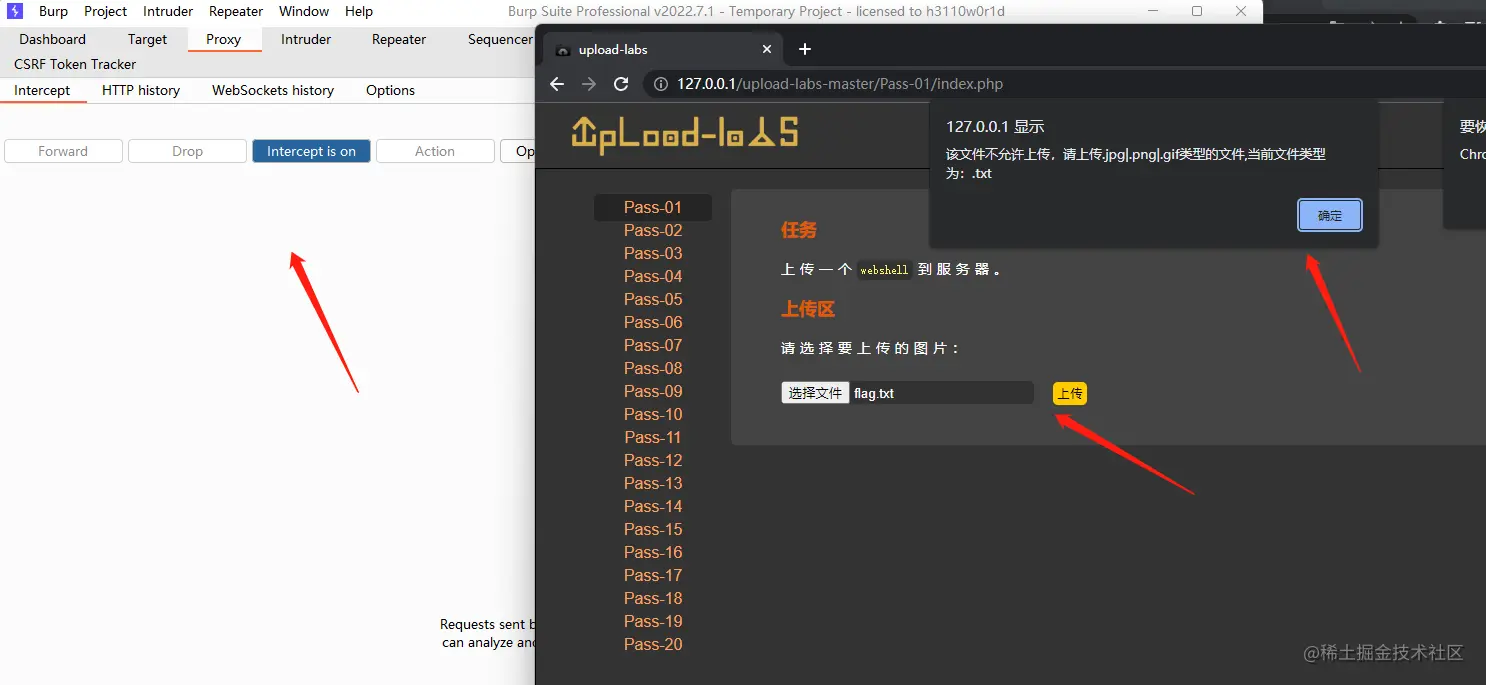The height and width of the screenshot is (685, 1486).
Task: Click the site information icon in address bar
Action: pos(660,84)
